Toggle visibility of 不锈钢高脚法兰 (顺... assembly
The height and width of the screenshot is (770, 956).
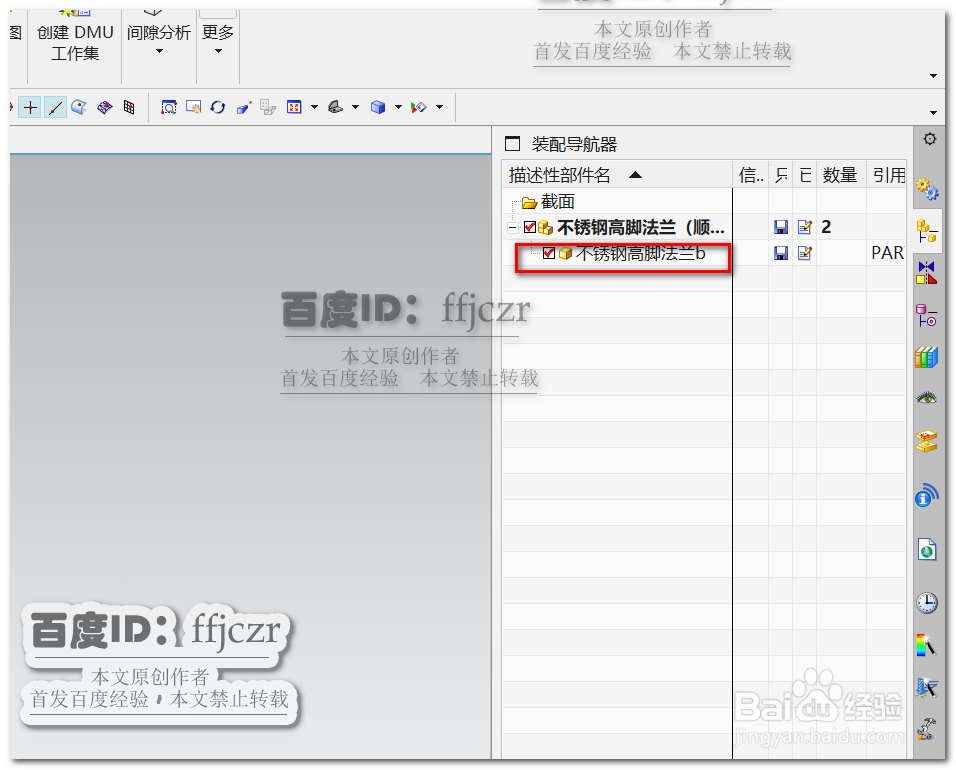[x=530, y=226]
